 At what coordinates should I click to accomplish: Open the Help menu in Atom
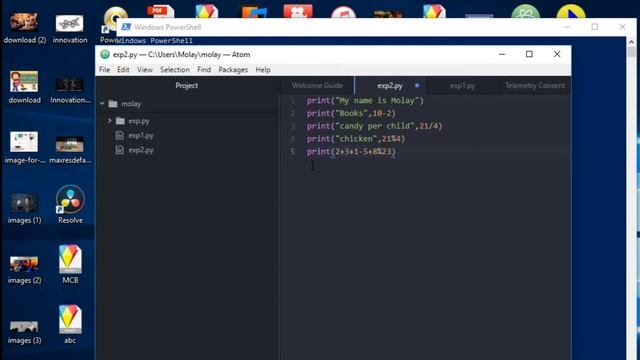pyautogui.click(x=263, y=70)
